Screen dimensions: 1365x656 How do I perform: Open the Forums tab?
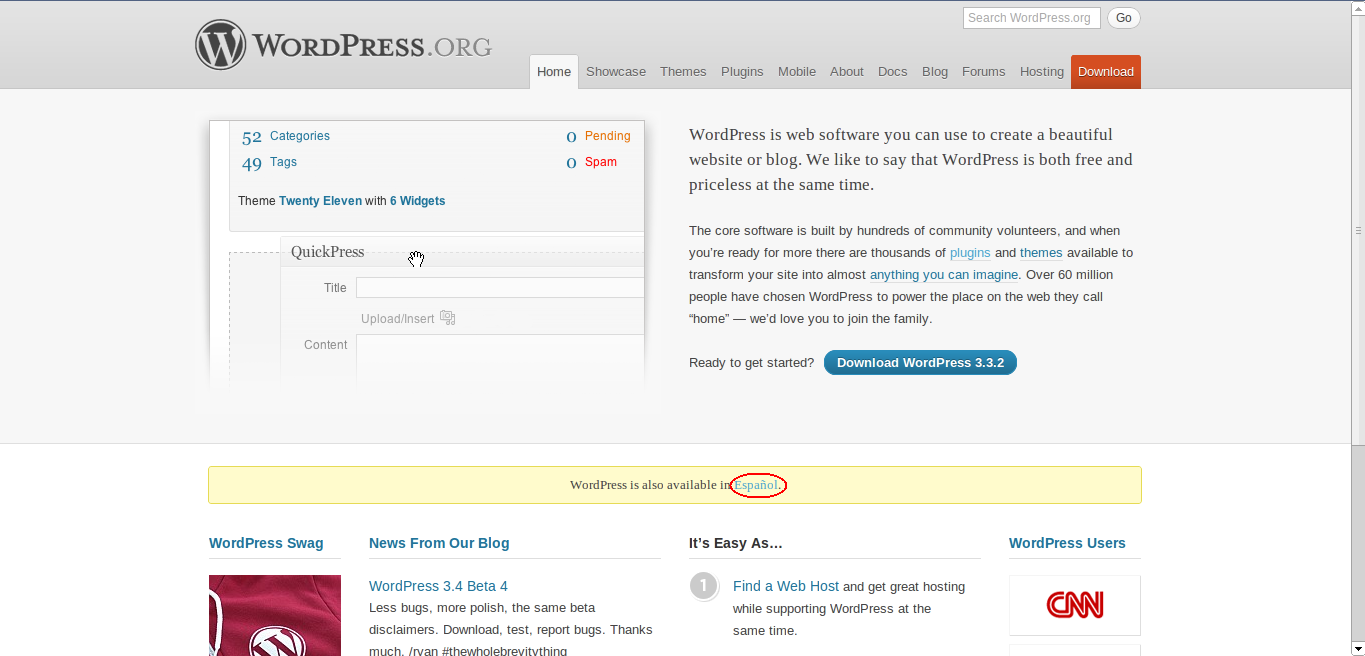pyautogui.click(x=984, y=72)
